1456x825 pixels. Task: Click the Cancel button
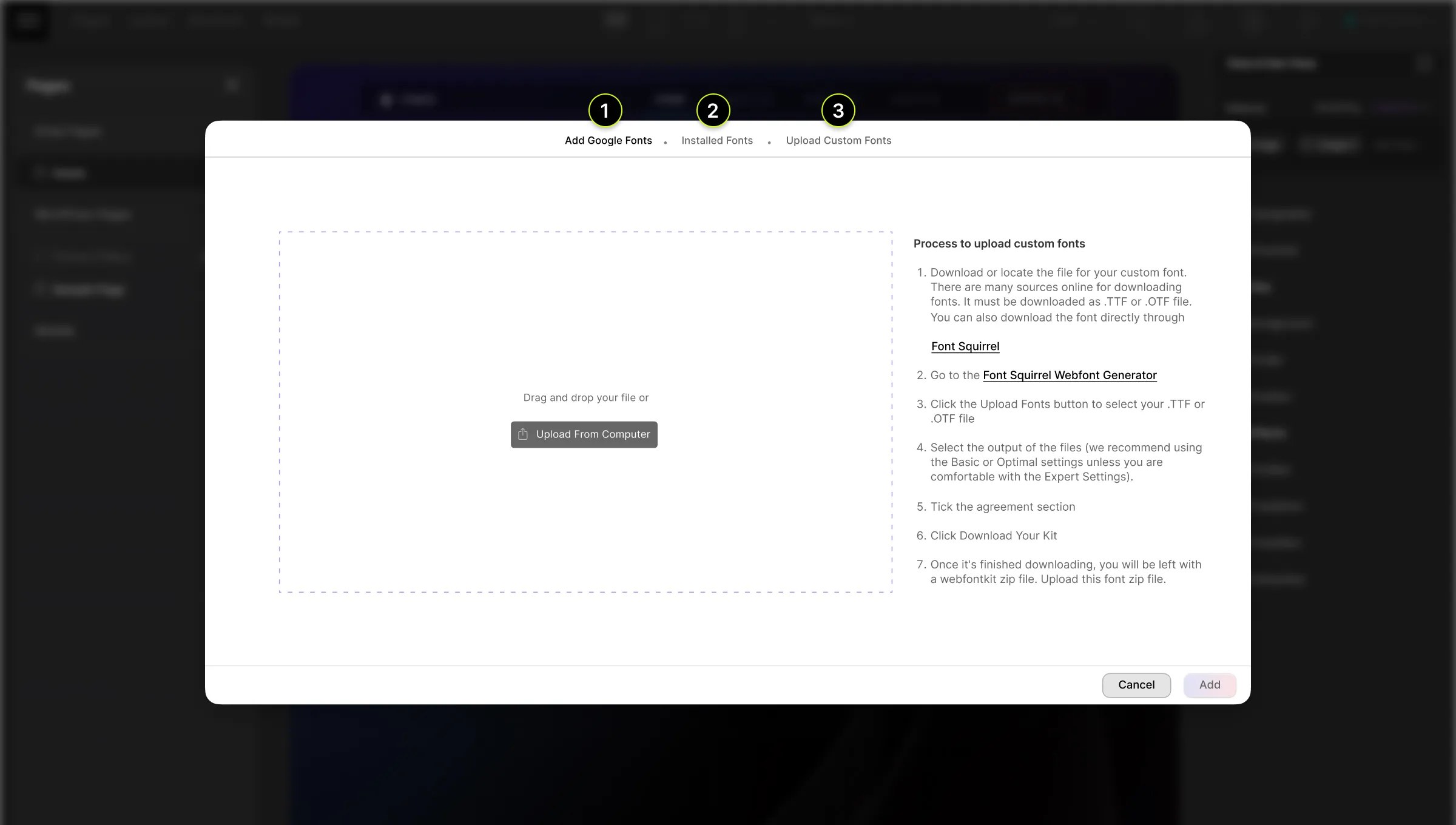(x=1136, y=684)
